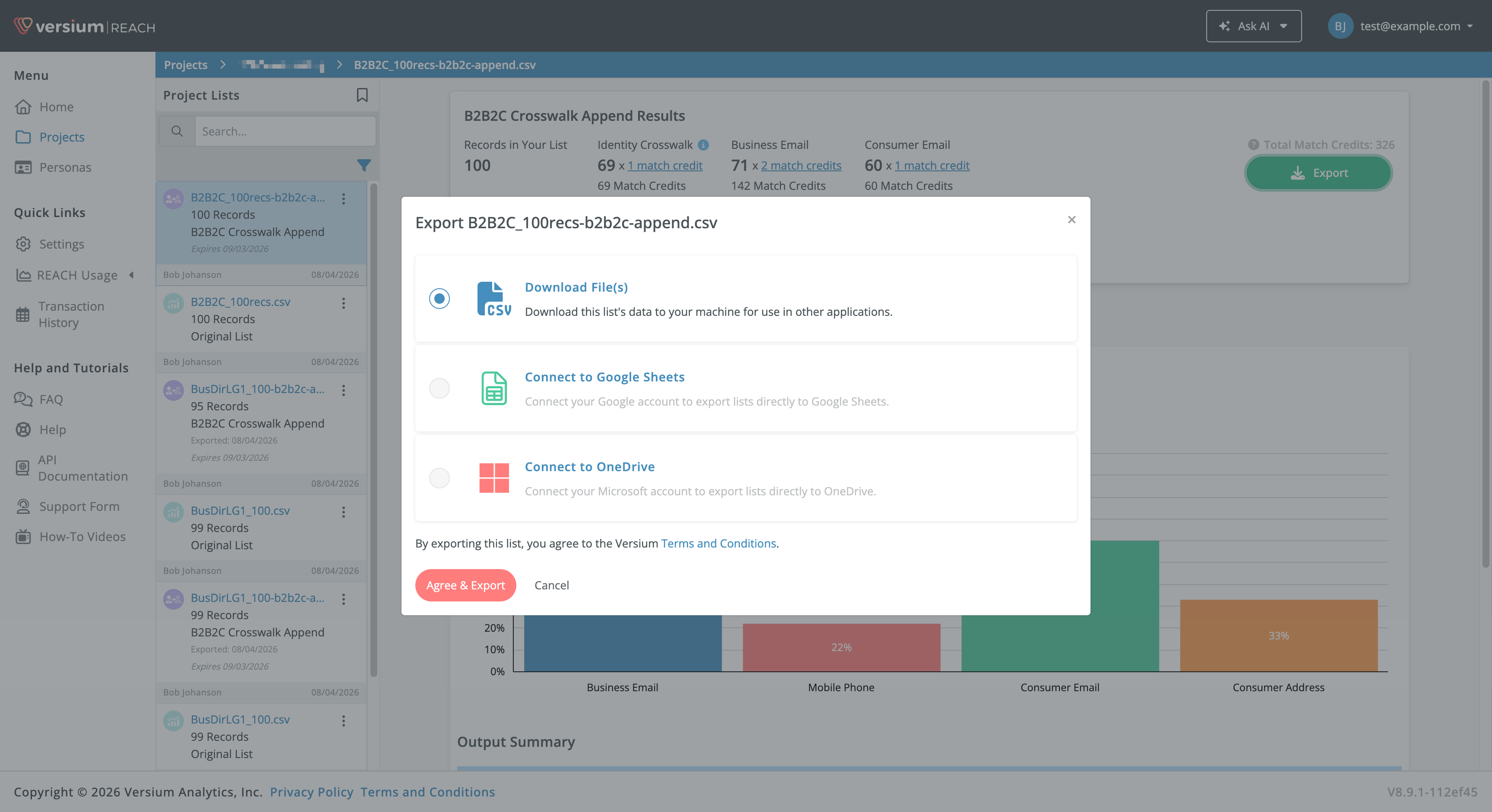Image resolution: width=1492 pixels, height=812 pixels.
Task: Open the 2 match credits link
Action: click(801, 166)
